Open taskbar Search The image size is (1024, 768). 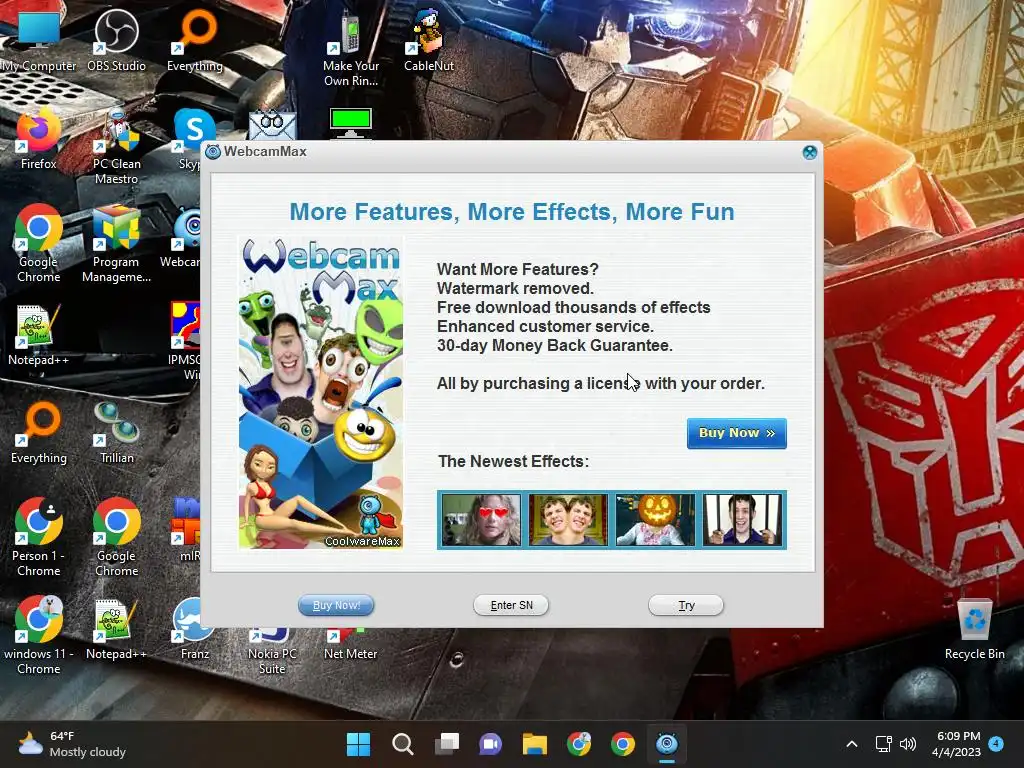[x=402, y=744]
